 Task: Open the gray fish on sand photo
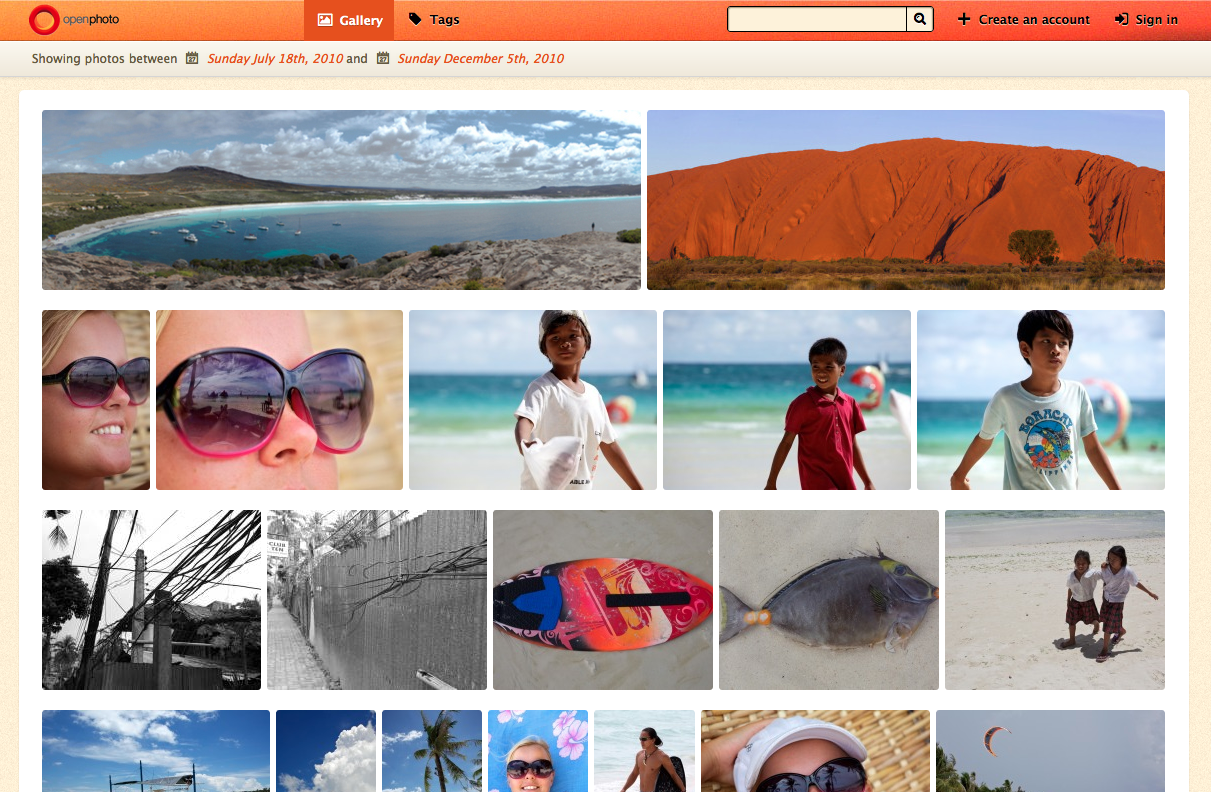tap(829, 600)
